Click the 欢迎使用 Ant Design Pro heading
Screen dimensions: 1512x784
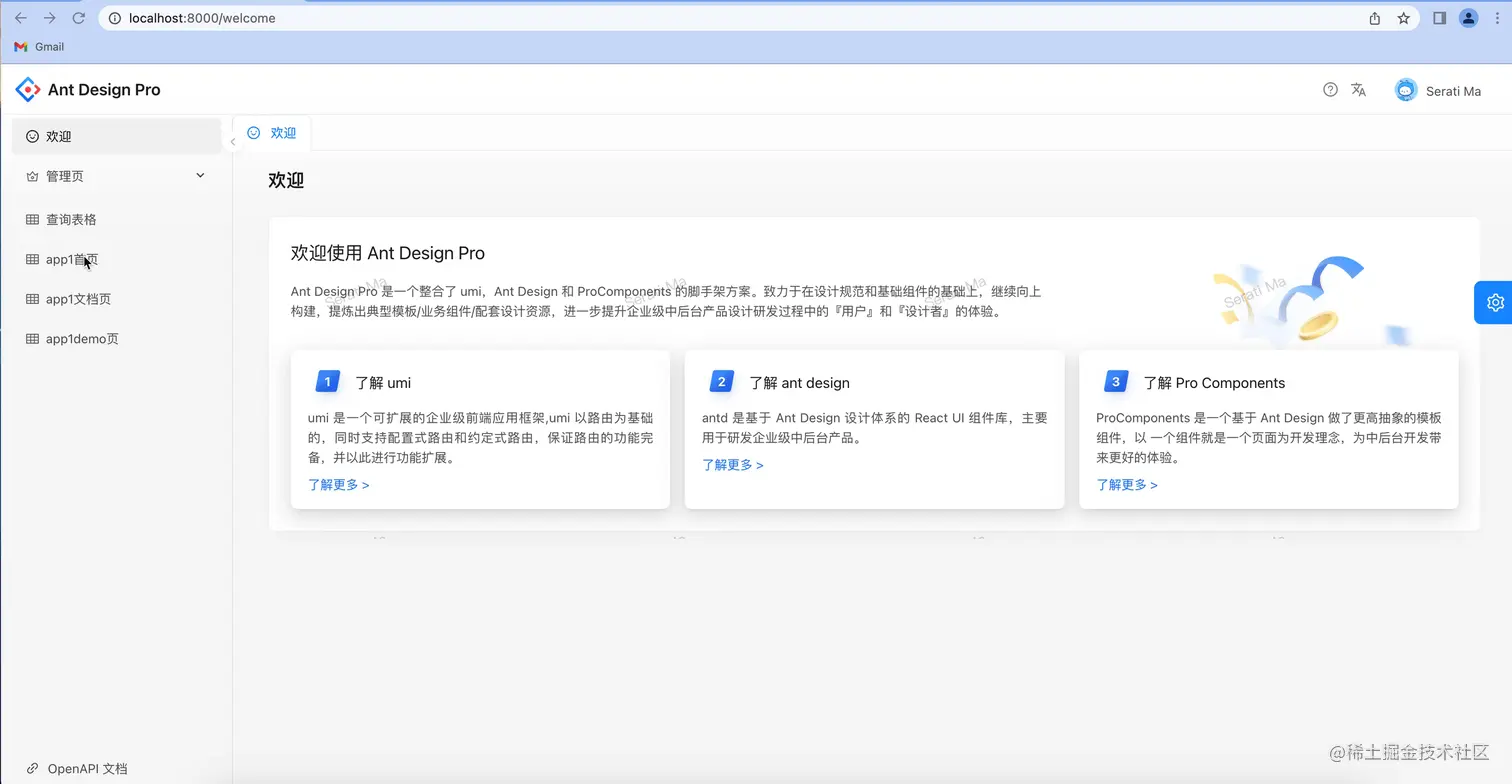[x=388, y=253]
